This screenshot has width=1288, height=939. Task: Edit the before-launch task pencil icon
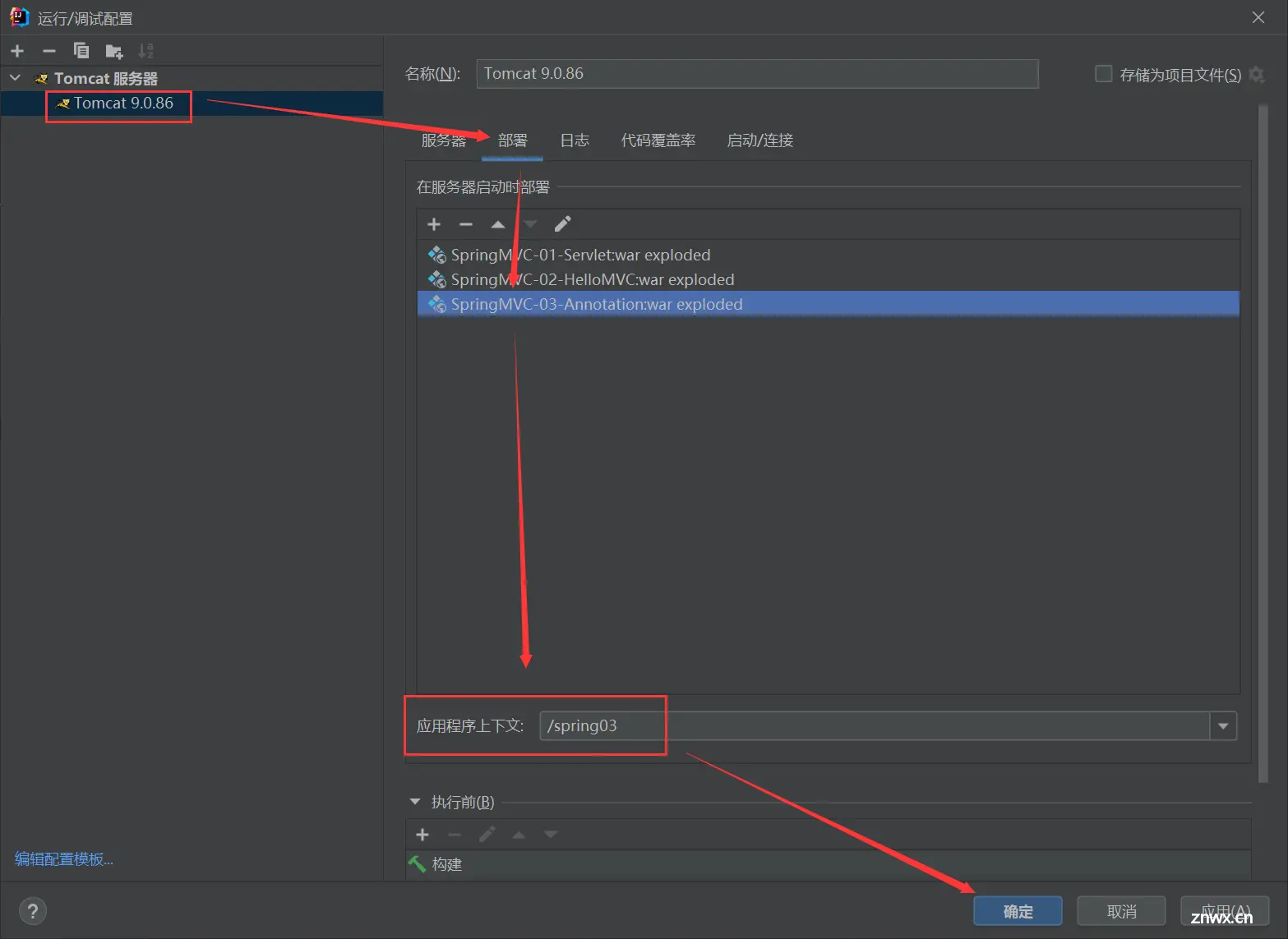click(487, 835)
